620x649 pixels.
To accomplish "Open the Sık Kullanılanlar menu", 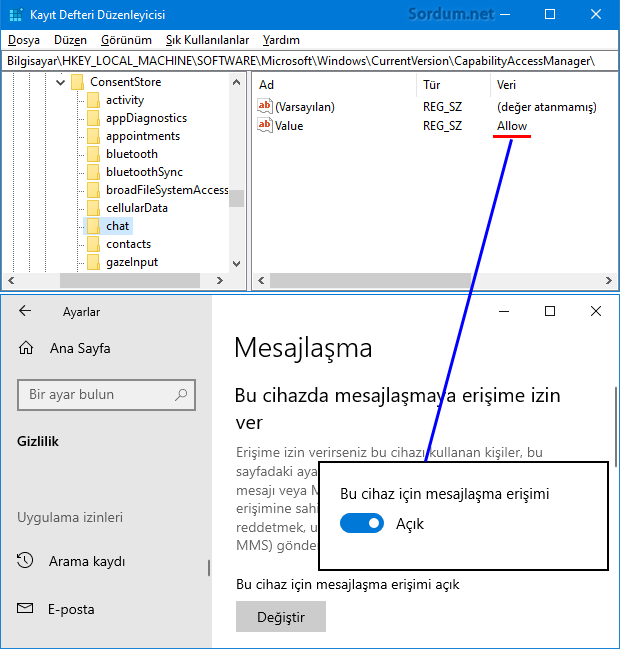I will point(207,40).
